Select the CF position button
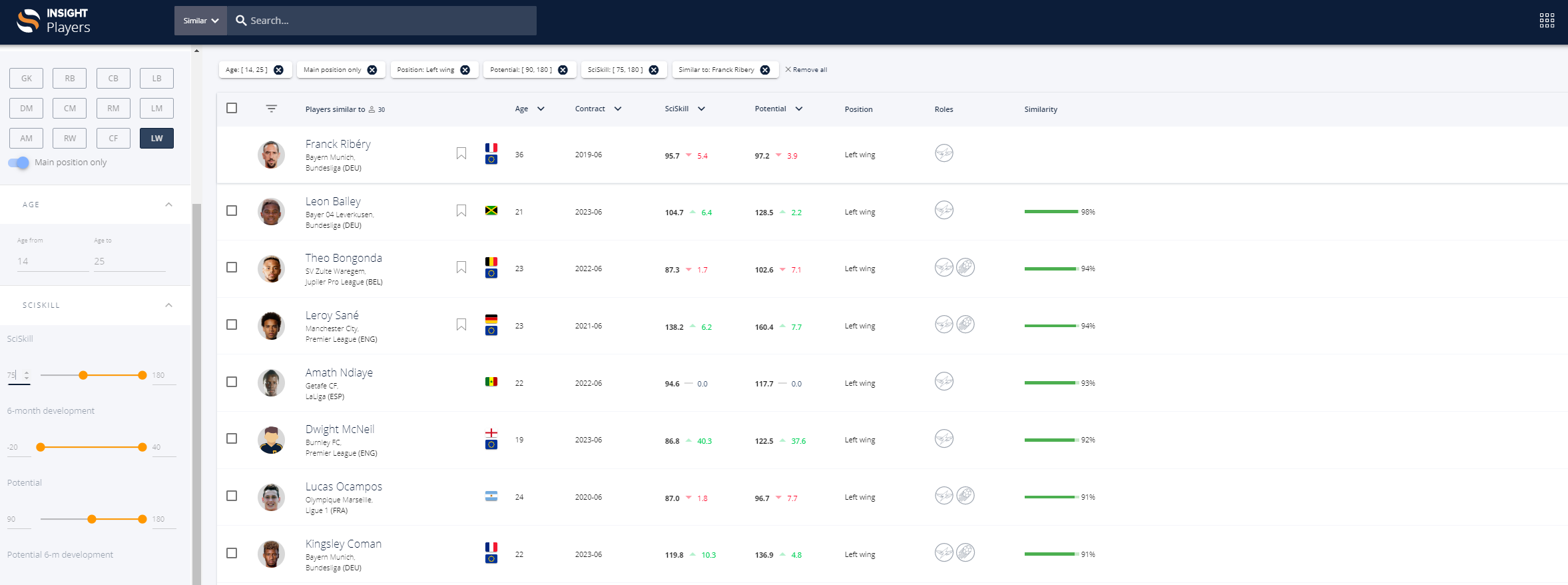The width and height of the screenshot is (1568, 585). (x=113, y=138)
